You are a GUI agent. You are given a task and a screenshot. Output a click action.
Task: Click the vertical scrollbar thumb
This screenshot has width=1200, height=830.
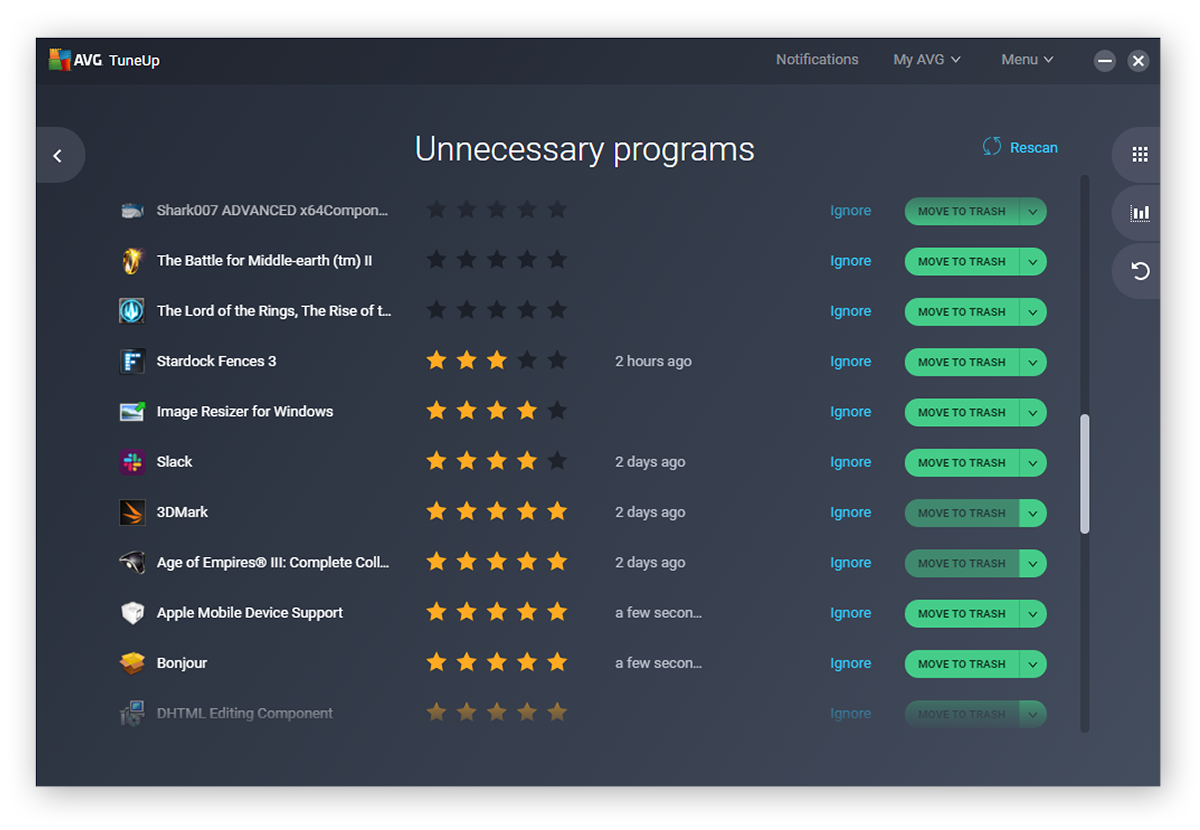click(1085, 474)
